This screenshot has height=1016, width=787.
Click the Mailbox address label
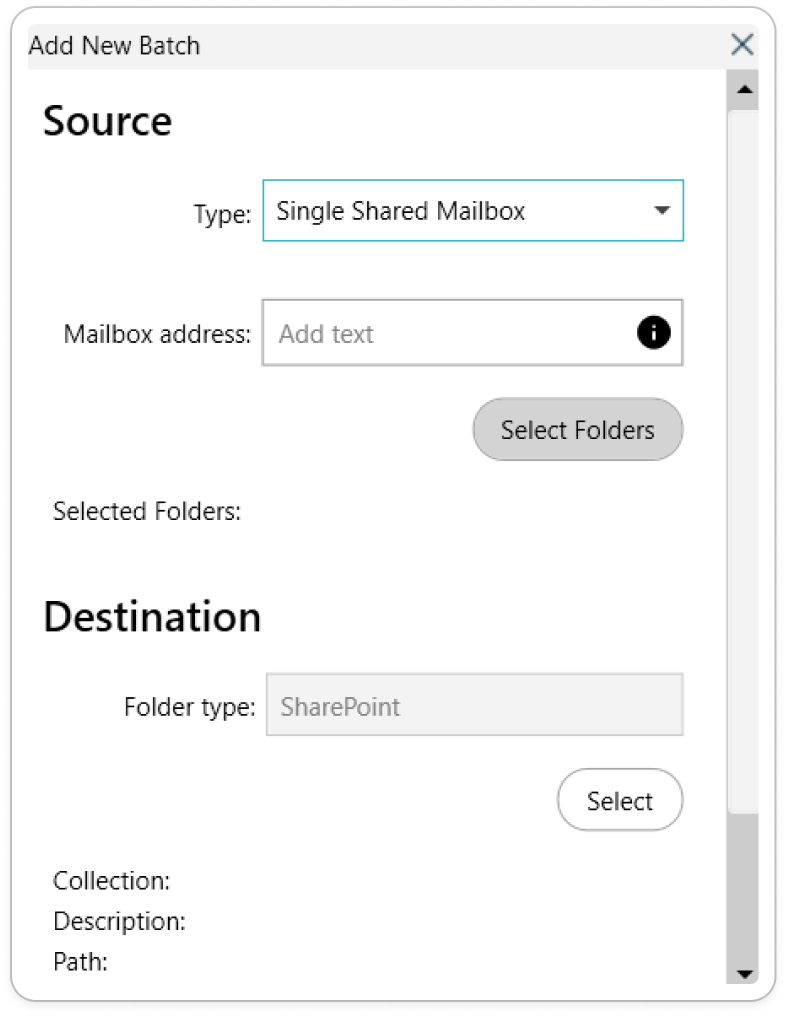click(157, 334)
